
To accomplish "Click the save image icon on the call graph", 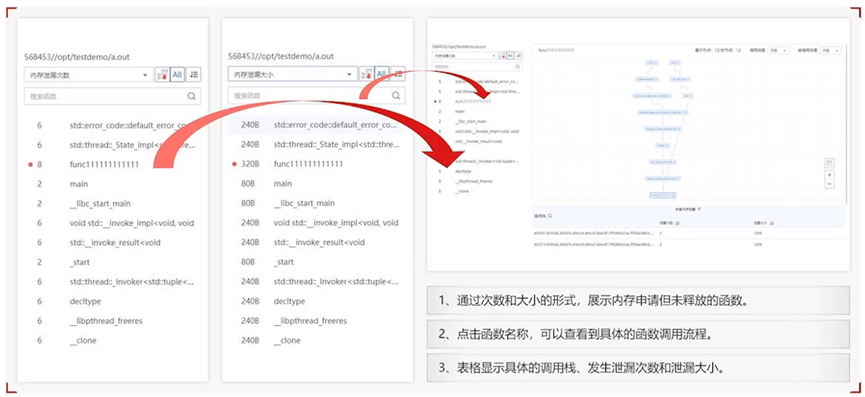I will point(830,163).
